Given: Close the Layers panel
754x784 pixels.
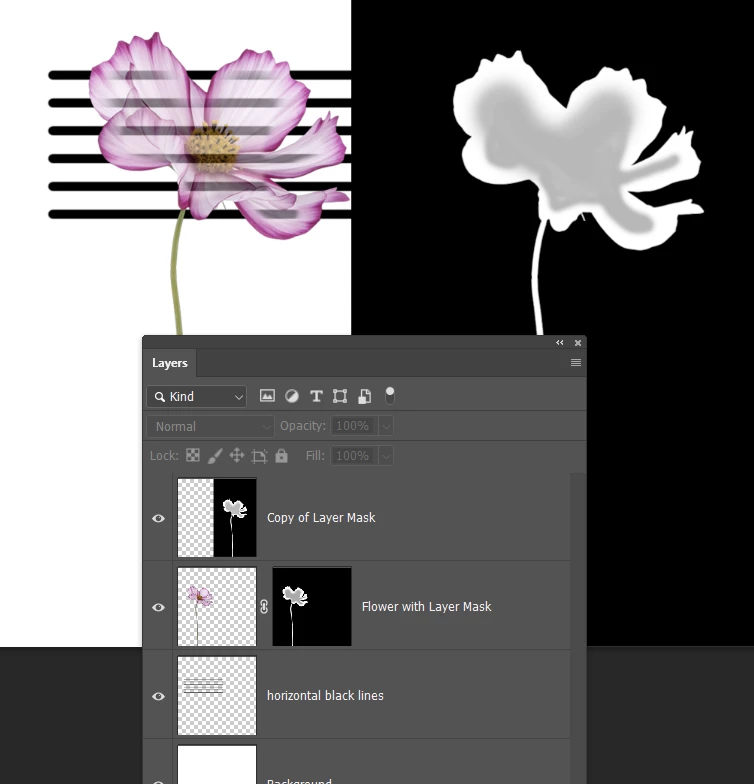Looking at the screenshot, I should coord(578,342).
